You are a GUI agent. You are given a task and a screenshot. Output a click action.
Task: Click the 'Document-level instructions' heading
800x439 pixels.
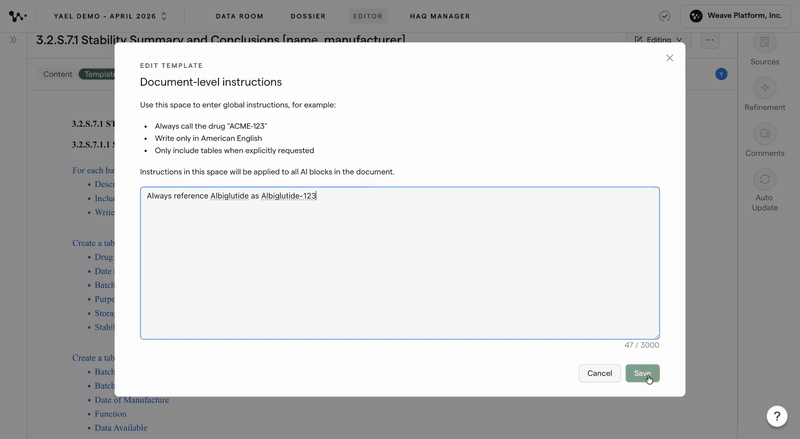coord(211,82)
